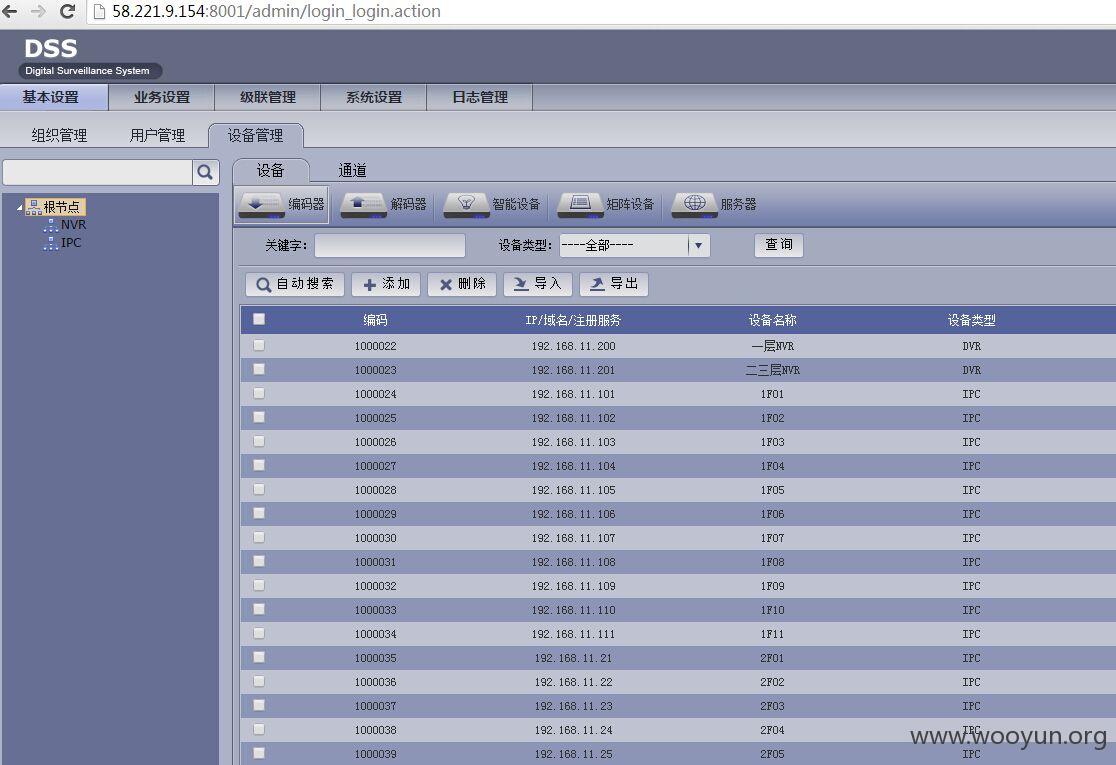
Task: Collapse the 根节点 tree expander triangle
Action: pos(19,208)
